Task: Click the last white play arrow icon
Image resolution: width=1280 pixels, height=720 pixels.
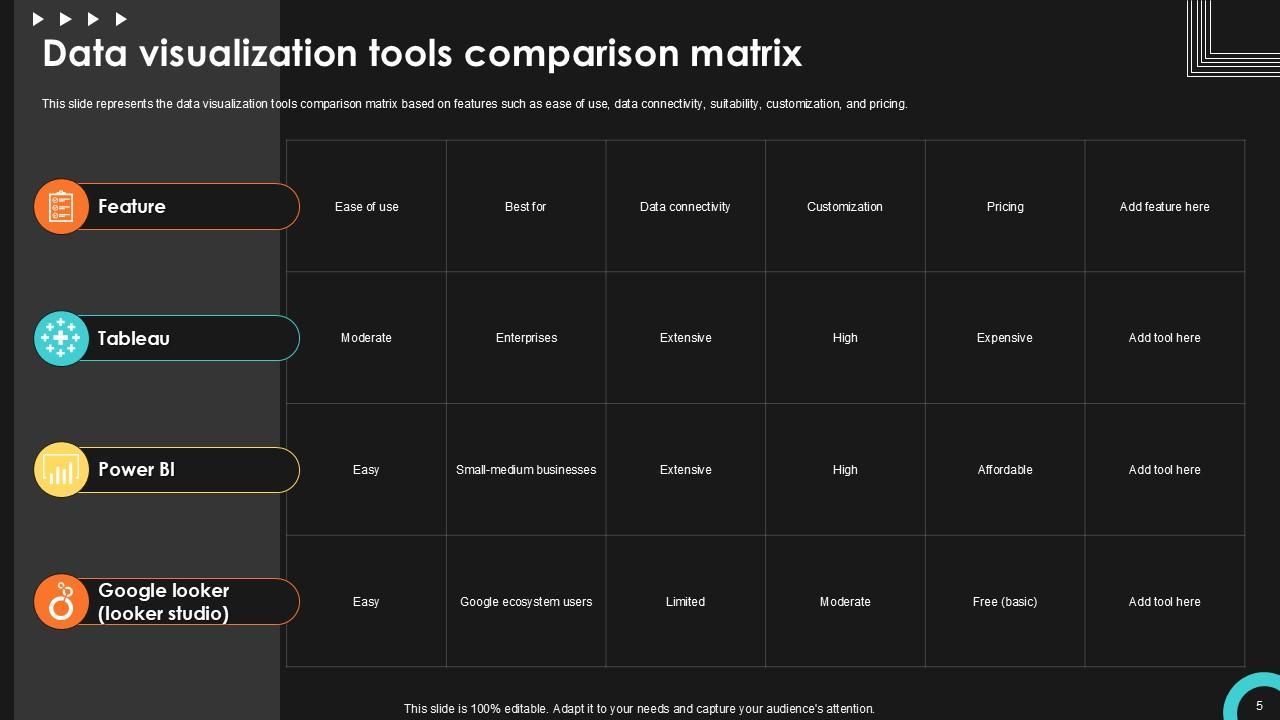Action: [x=121, y=19]
